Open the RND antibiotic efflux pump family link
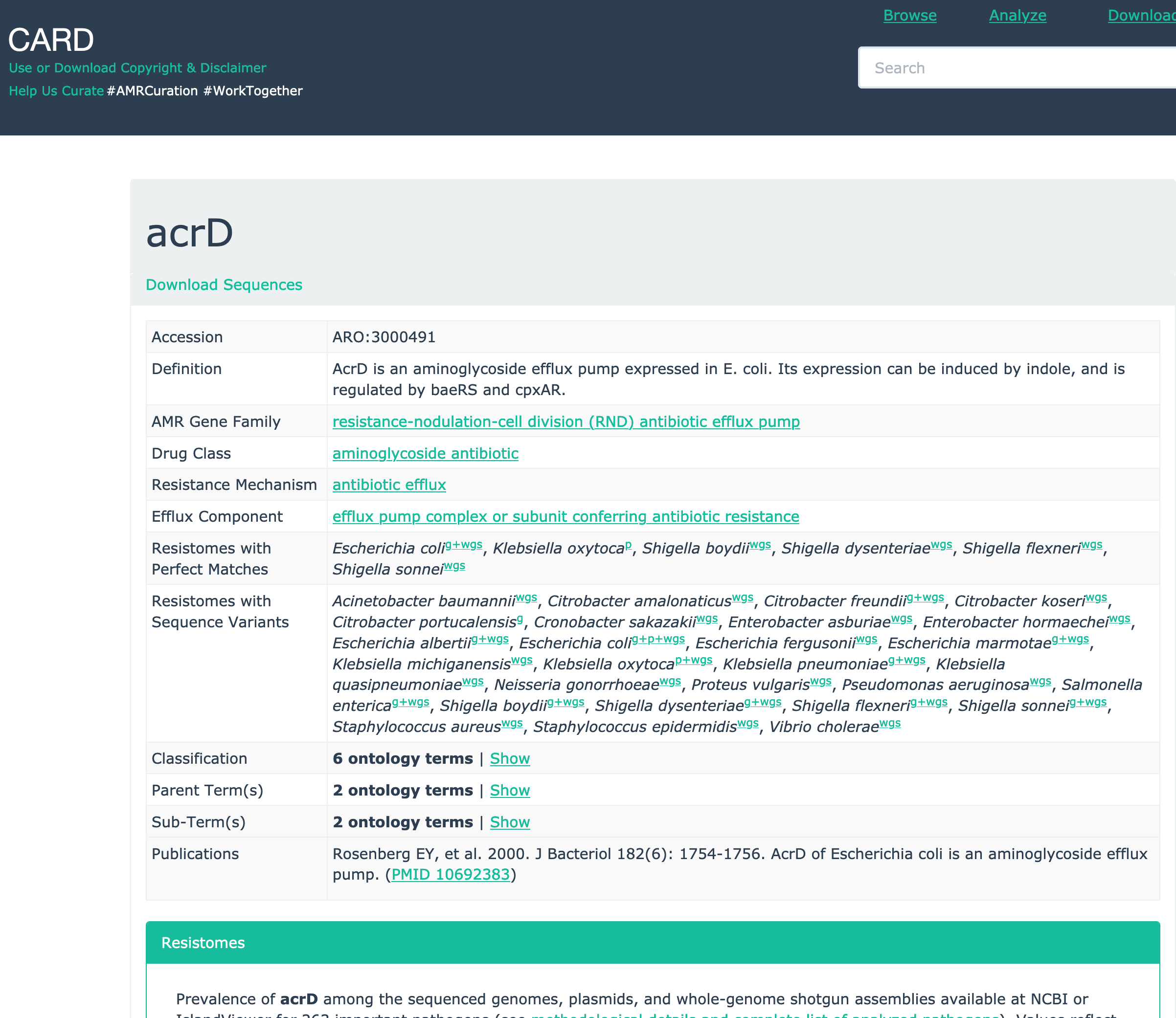 [x=565, y=421]
